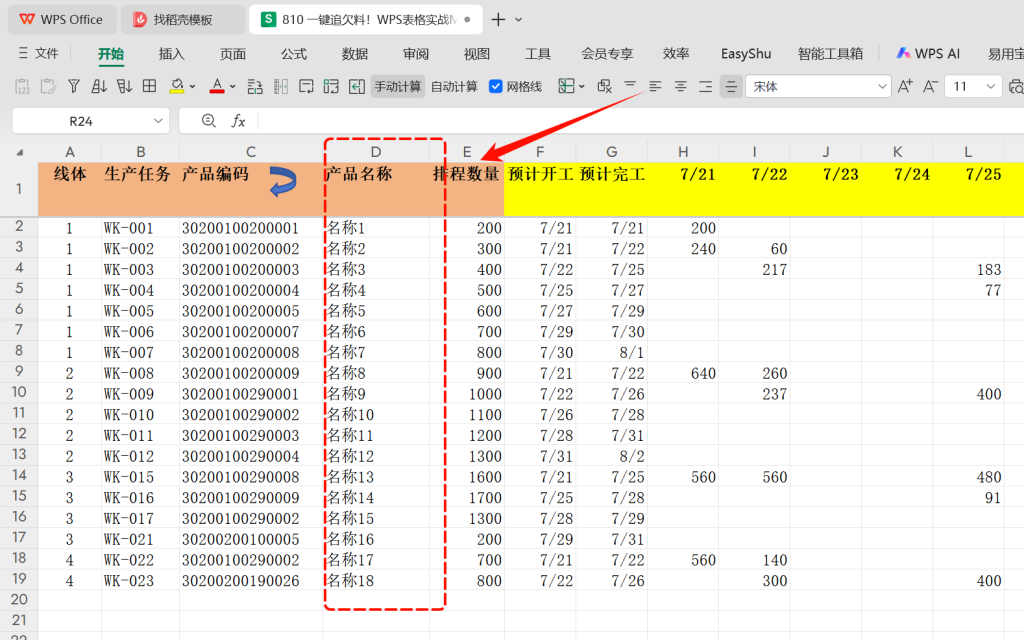
Task: Apply top vertical alignment icon
Action: pyautogui.click(x=630, y=86)
